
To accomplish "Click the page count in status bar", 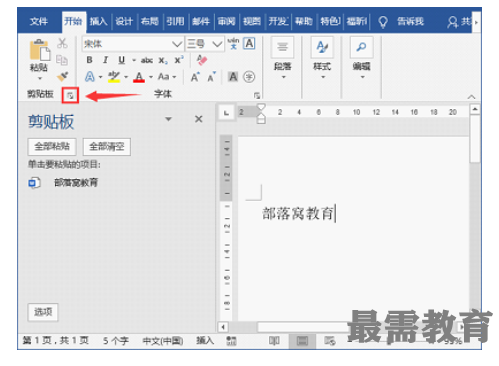I will [x=56, y=341].
